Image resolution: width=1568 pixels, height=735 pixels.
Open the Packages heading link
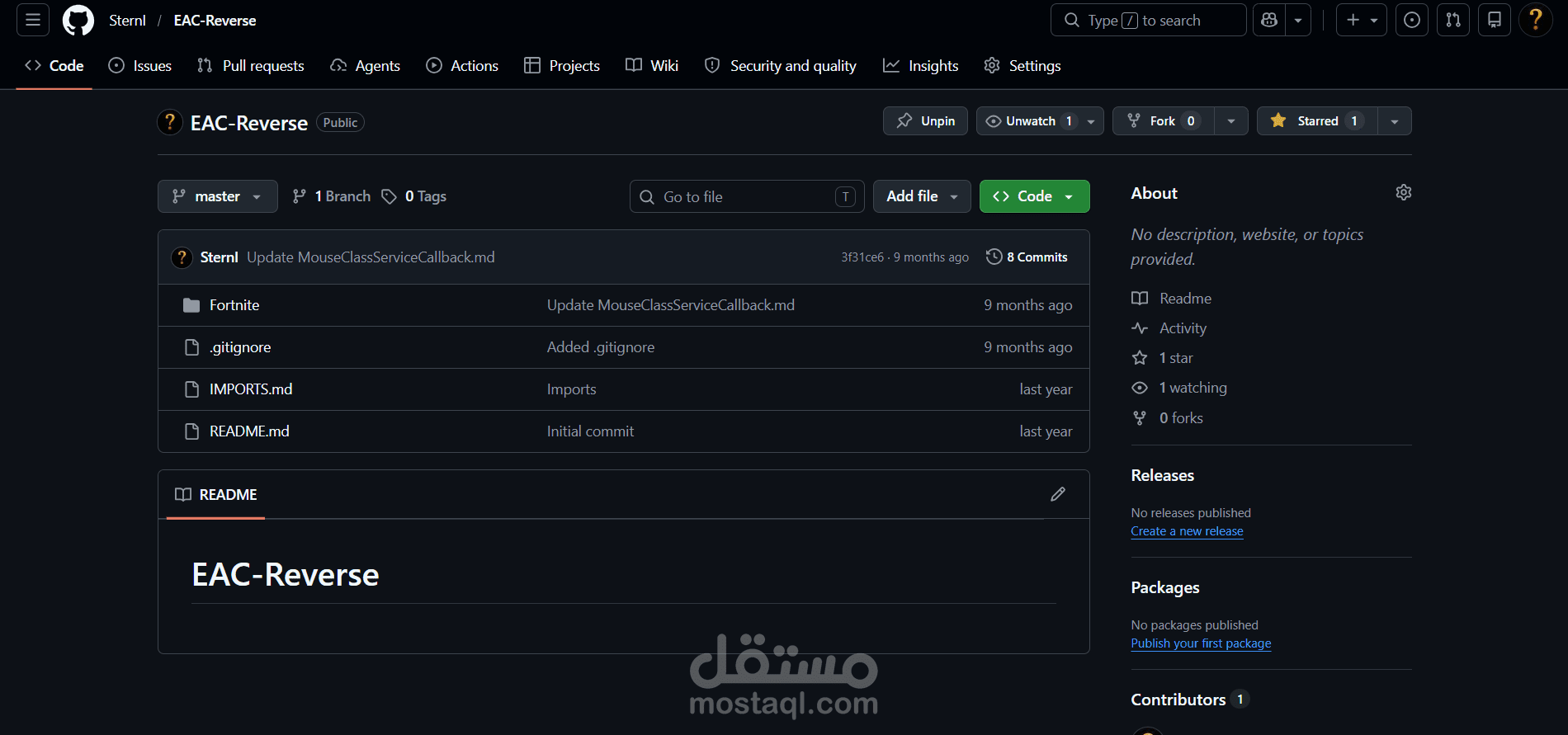tap(1164, 587)
